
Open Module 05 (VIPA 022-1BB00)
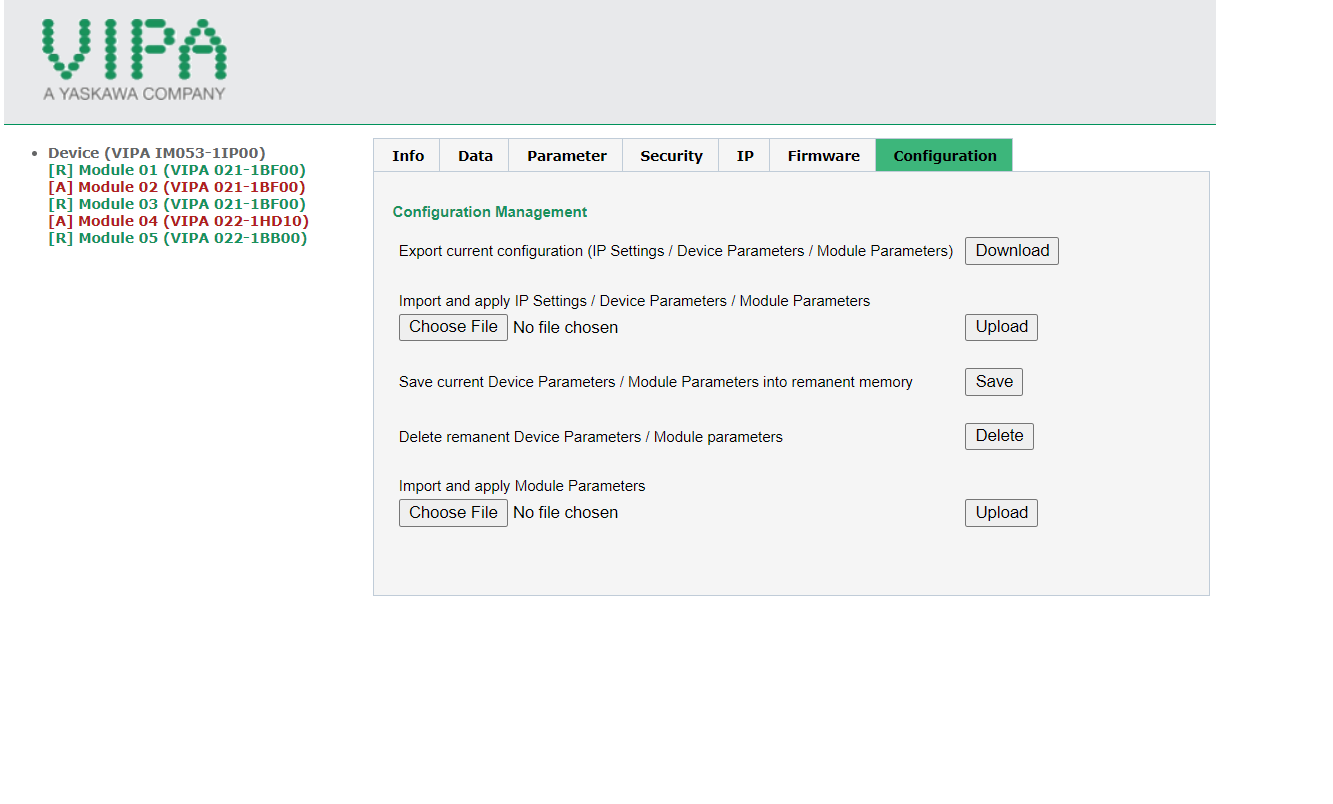tap(178, 238)
